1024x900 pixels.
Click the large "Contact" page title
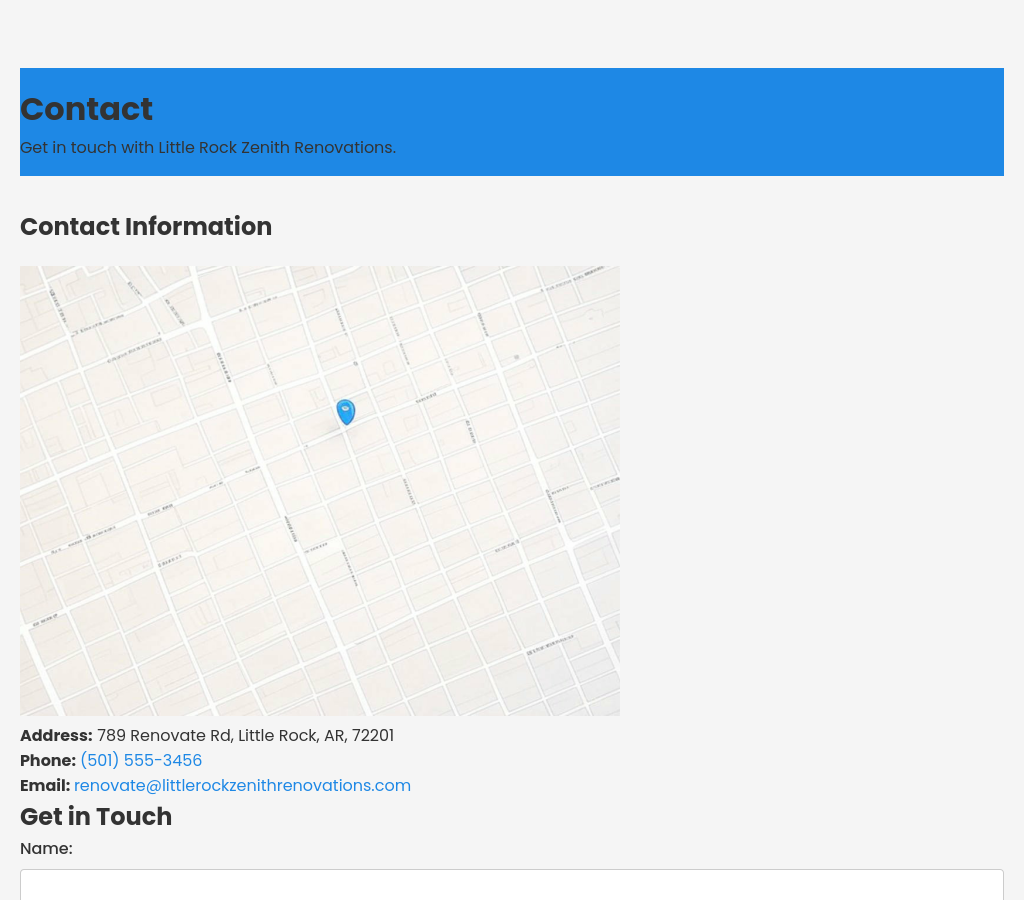[86, 109]
